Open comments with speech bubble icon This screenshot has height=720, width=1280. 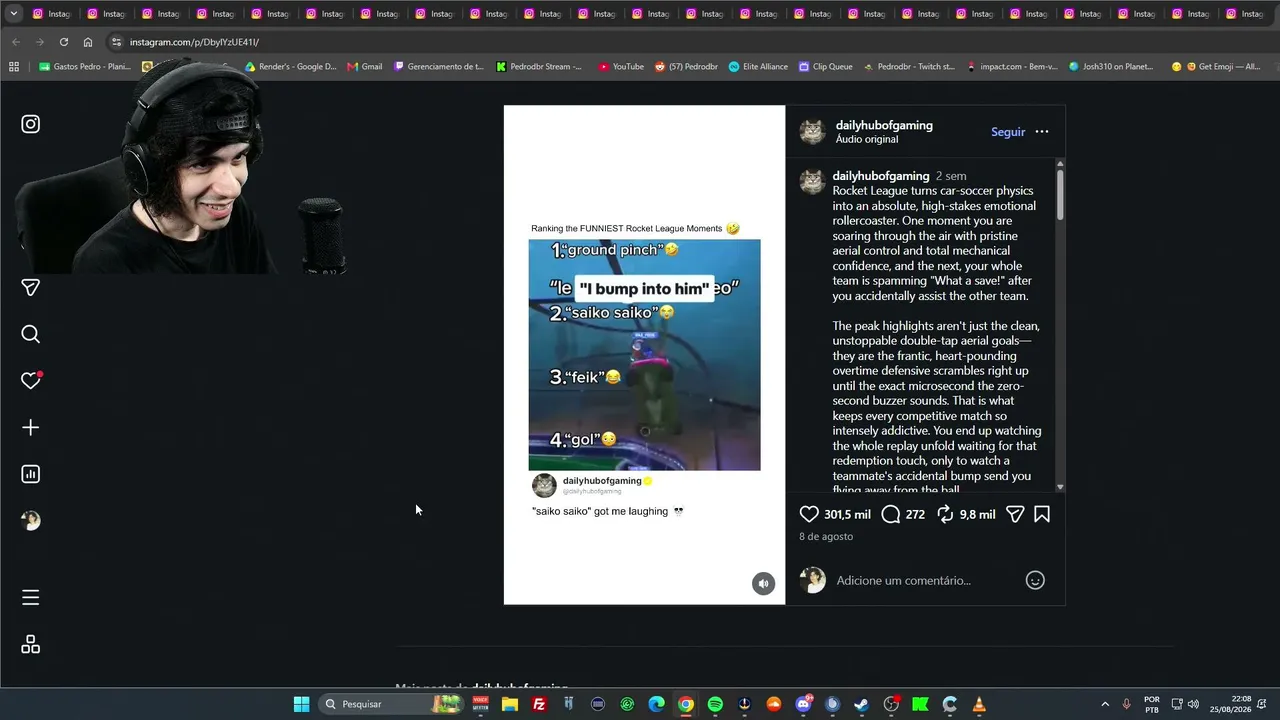(x=891, y=514)
